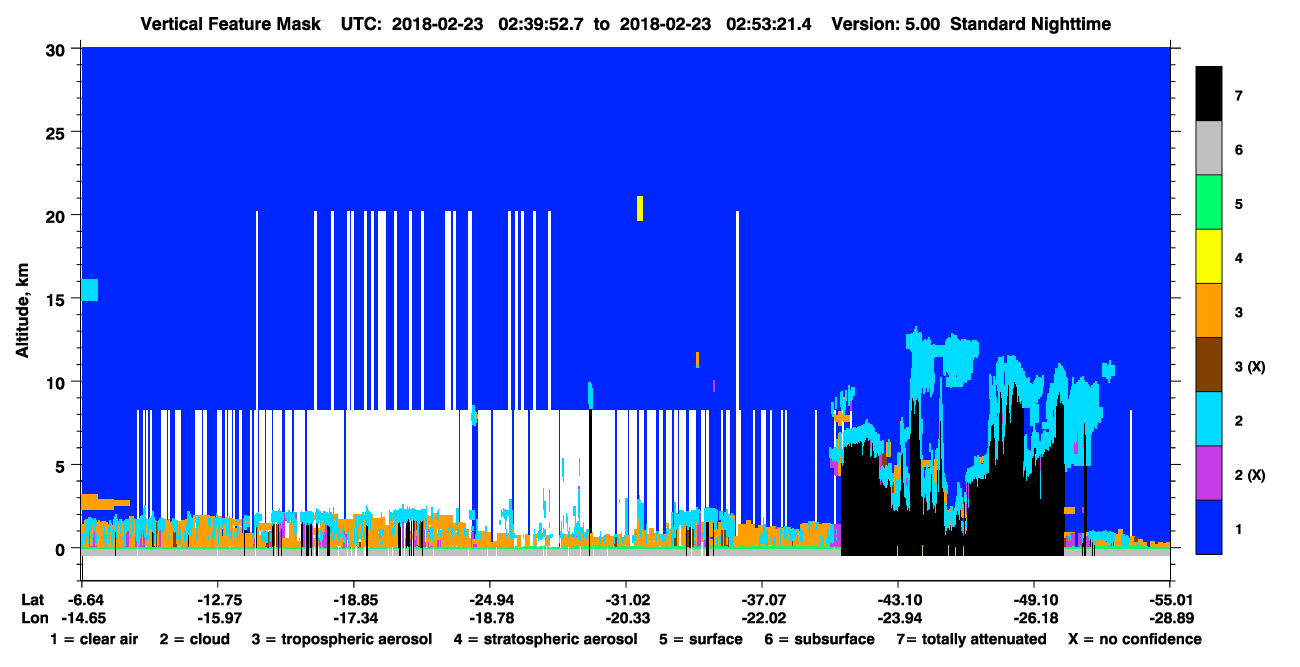Click the colorbar label '3 (X)'
This screenshot has height=667, width=1300.
tap(1250, 366)
